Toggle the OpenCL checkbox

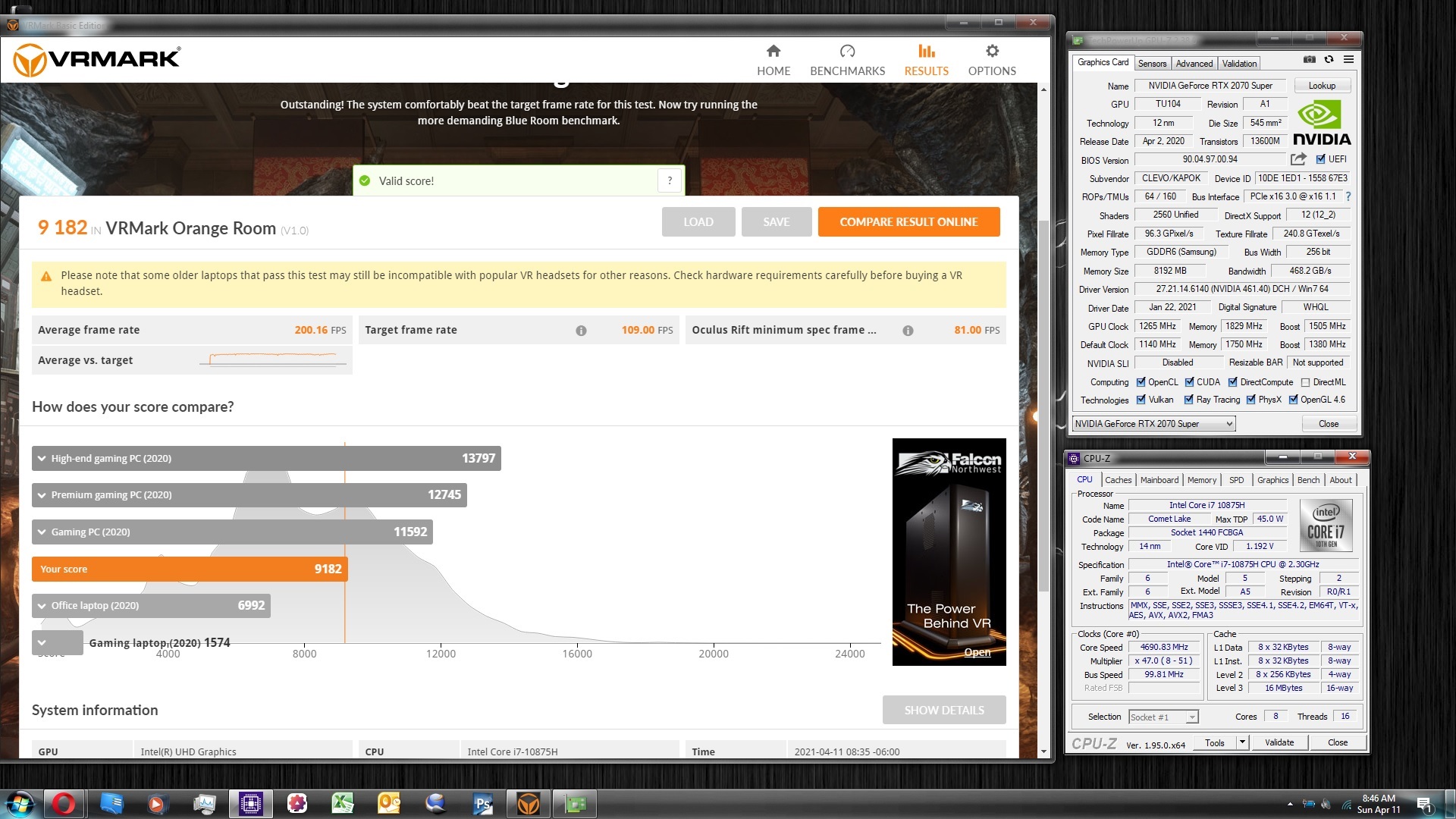tap(1141, 382)
